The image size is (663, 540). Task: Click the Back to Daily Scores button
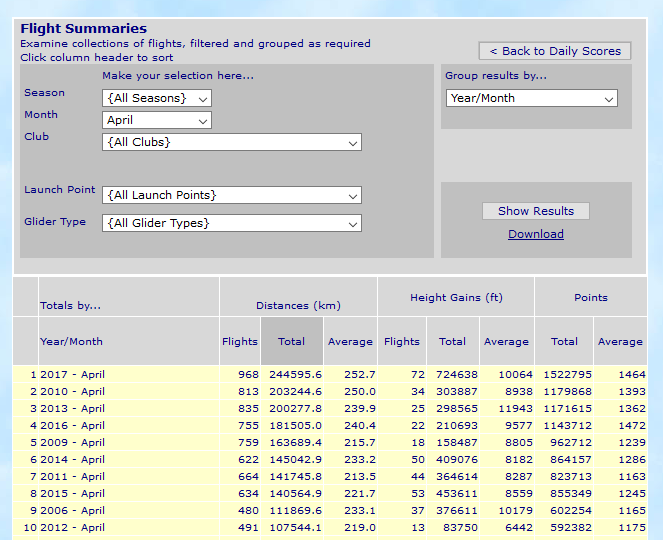point(554,51)
